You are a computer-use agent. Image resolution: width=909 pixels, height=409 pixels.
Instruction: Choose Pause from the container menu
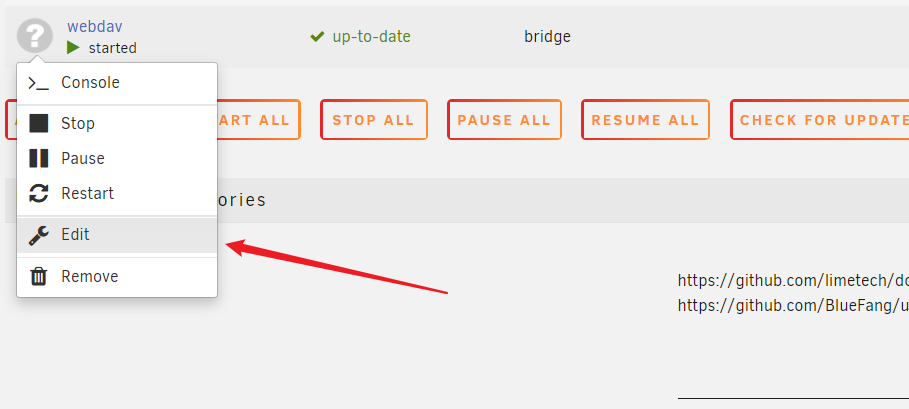pos(82,158)
